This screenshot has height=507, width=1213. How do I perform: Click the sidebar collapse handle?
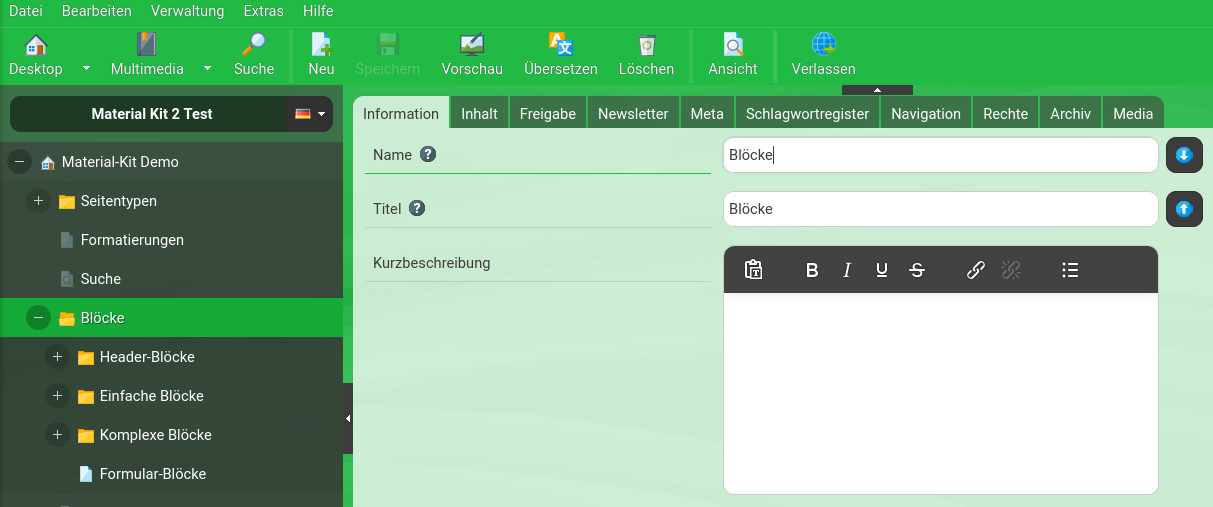348,418
